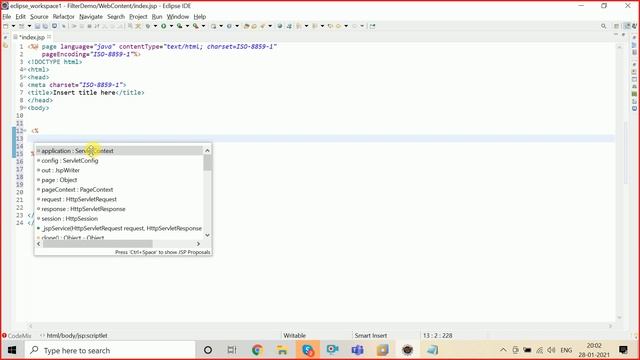Show hidden system tray icons chevron
This screenshot has height=360, width=640.
point(503,350)
